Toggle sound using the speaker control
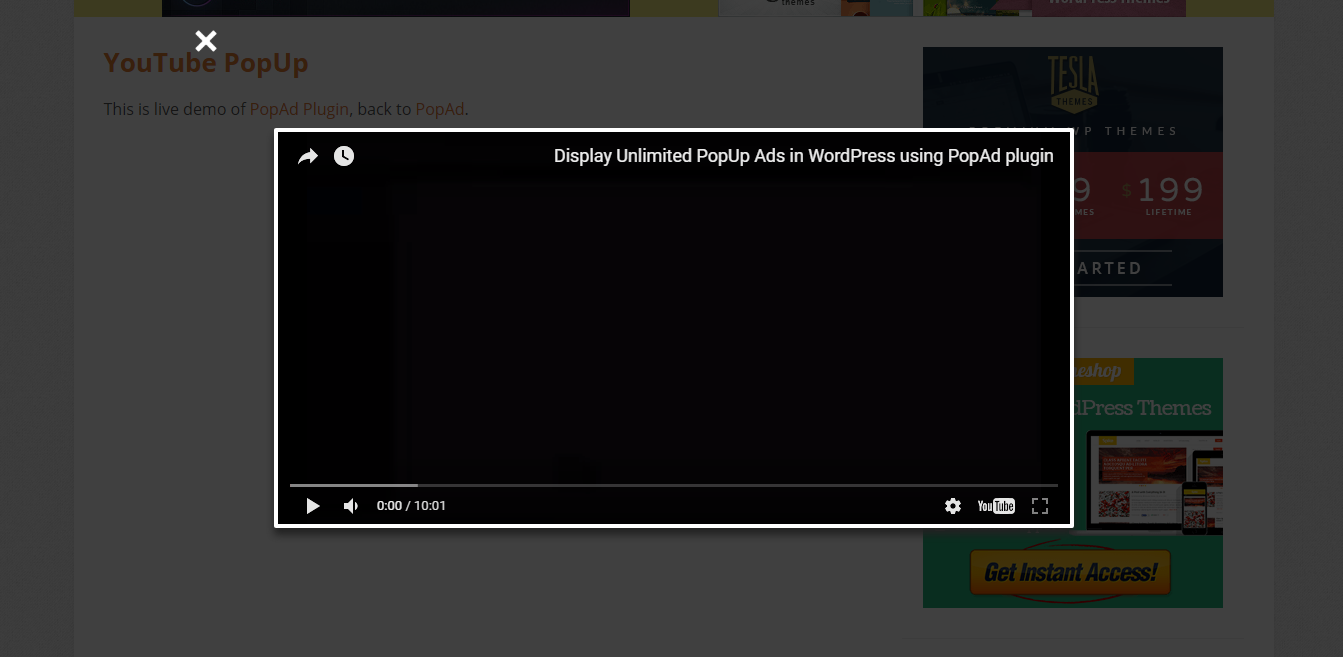Image resolution: width=1343 pixels, height=657 pixels. click(351, 506)
